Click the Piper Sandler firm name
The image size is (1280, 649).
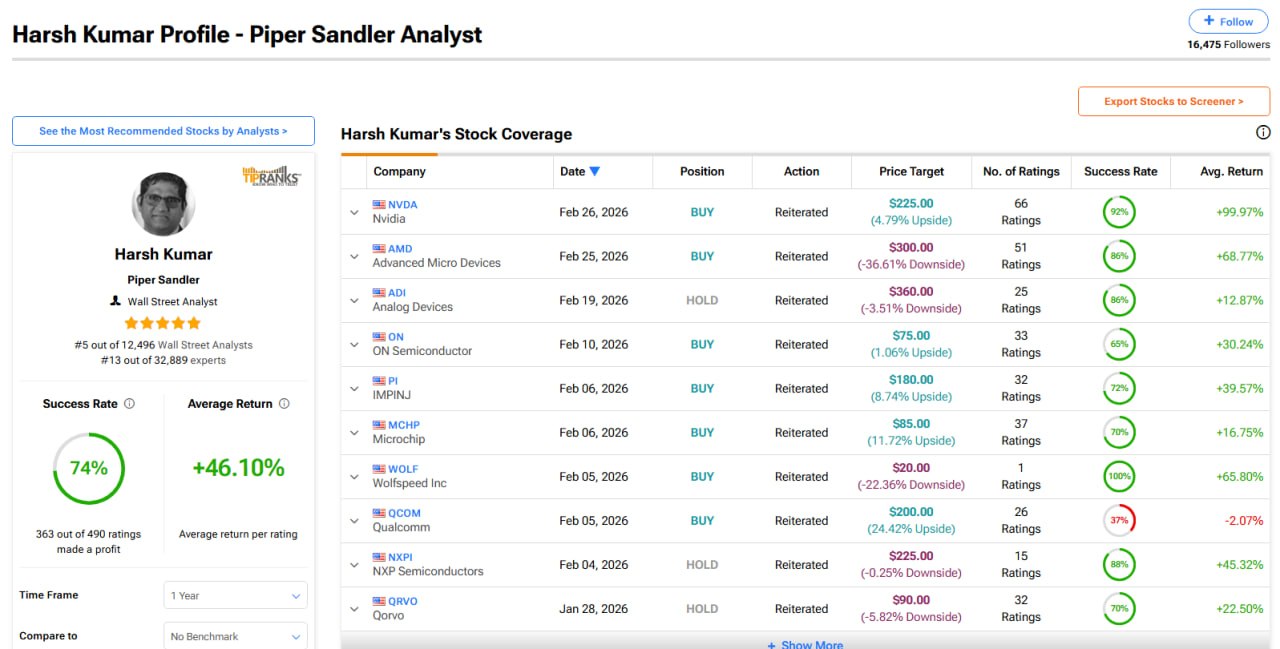(163, 280)
